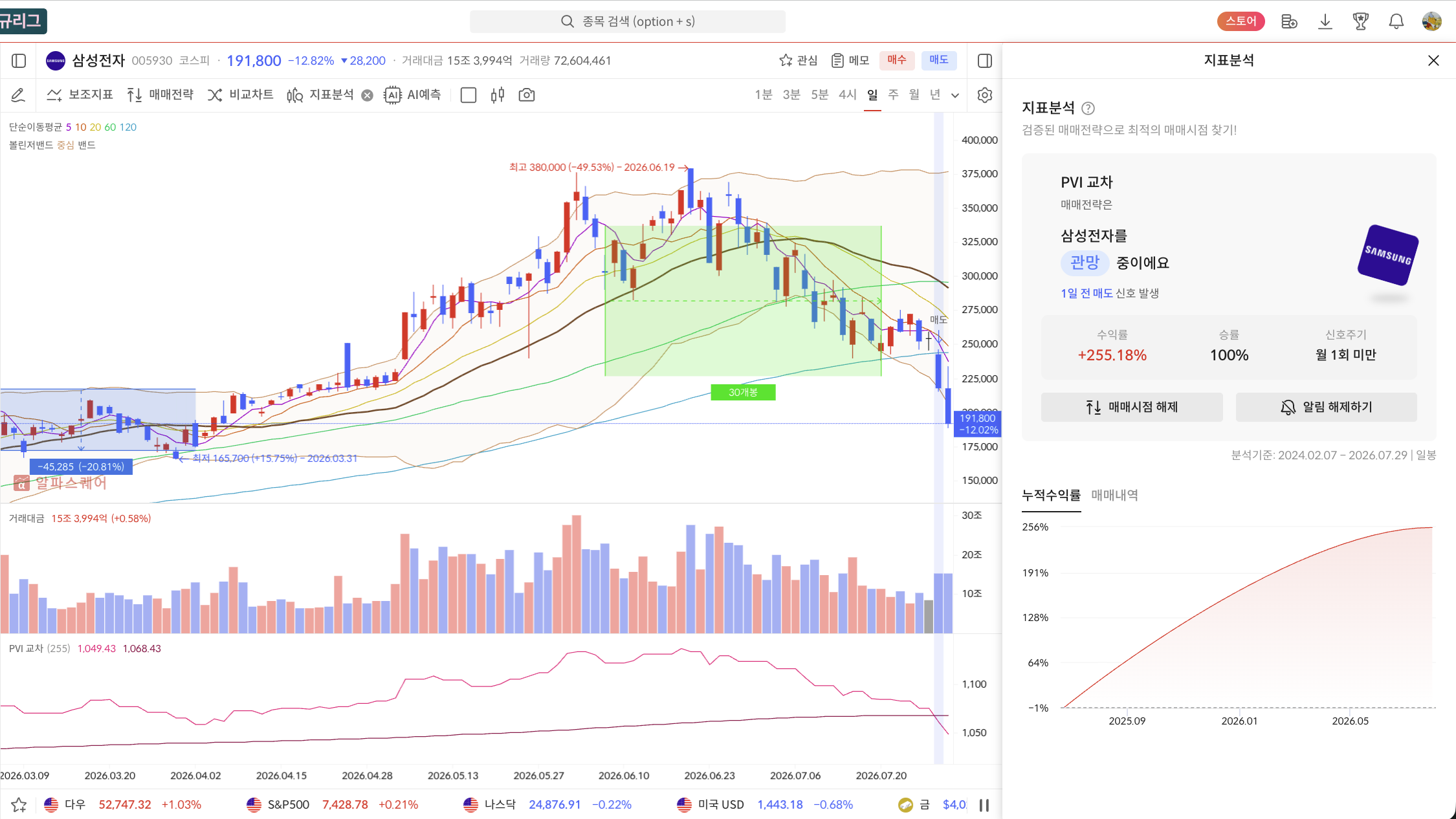Image resolution: width=1456 pixels, height=819 pixels.
Task: Select the 1분 timeframe
Action: pos(764,95)
